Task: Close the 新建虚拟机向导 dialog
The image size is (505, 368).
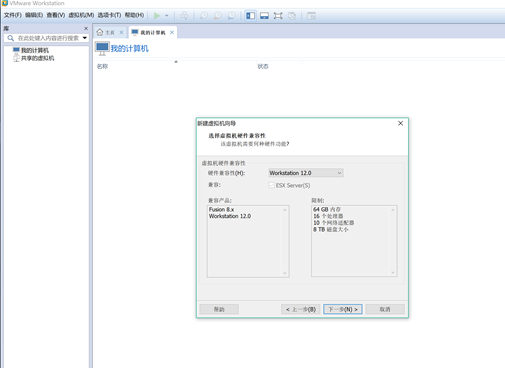Action: pos(400,123)
